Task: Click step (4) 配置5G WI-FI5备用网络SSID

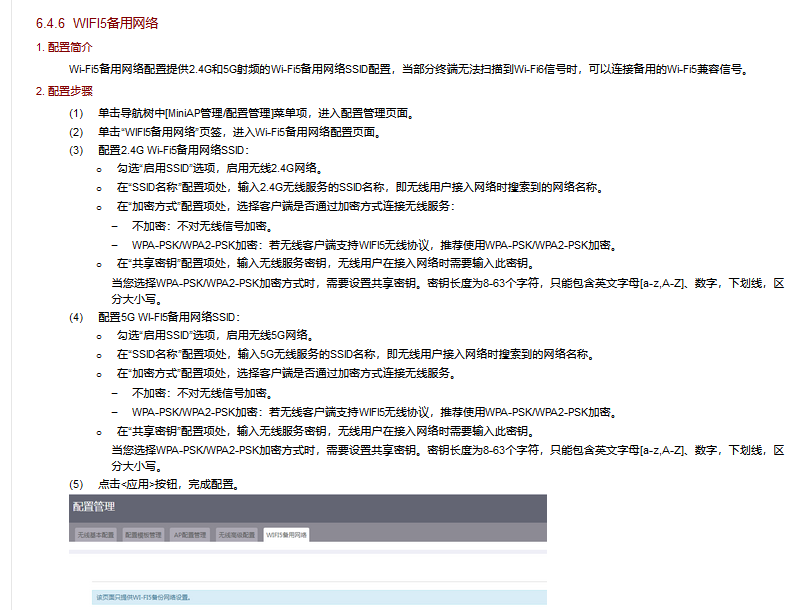Action: (x=155, y=317)
